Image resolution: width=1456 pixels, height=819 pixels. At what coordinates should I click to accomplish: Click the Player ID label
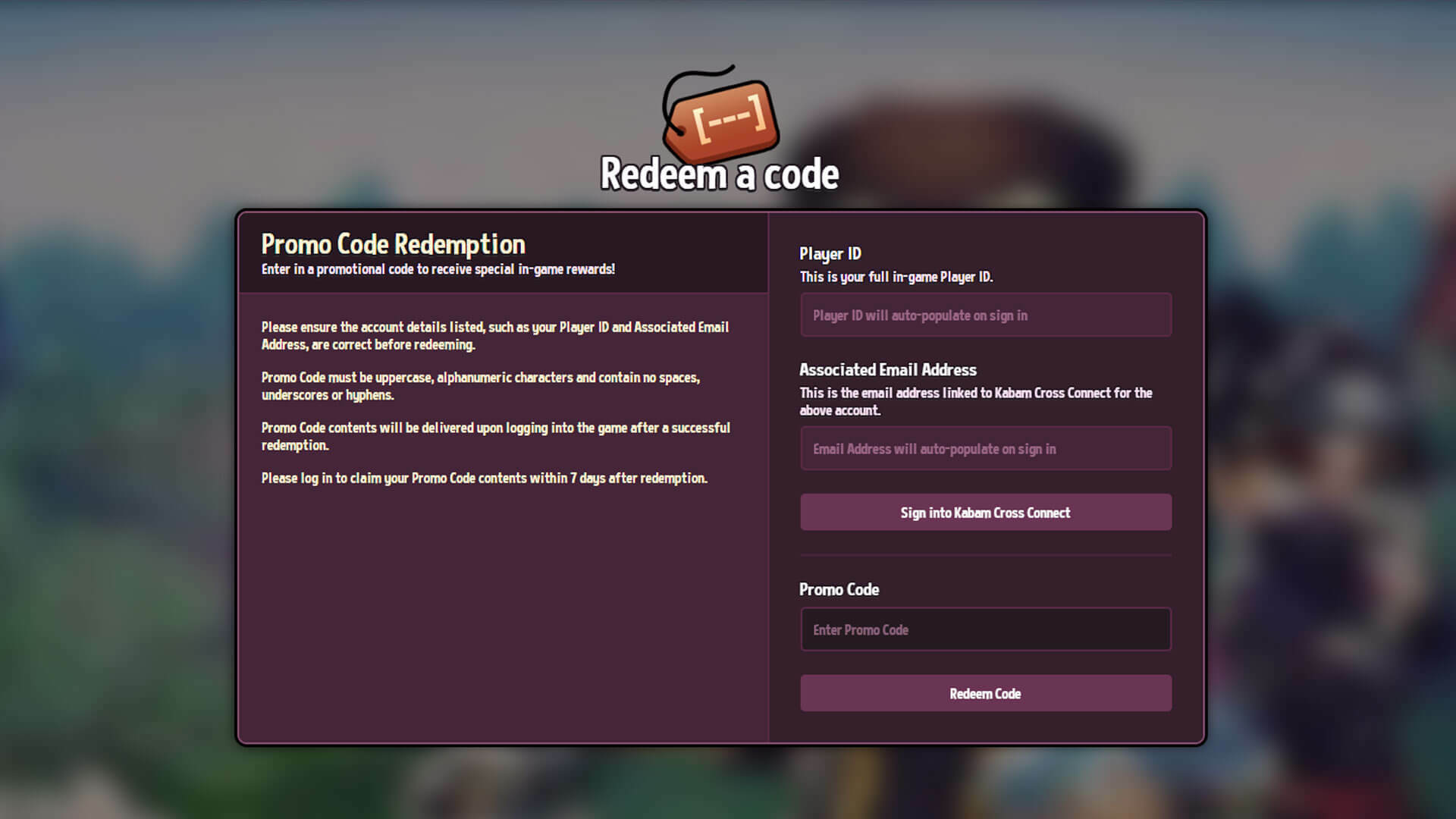(x=830, y=254)
